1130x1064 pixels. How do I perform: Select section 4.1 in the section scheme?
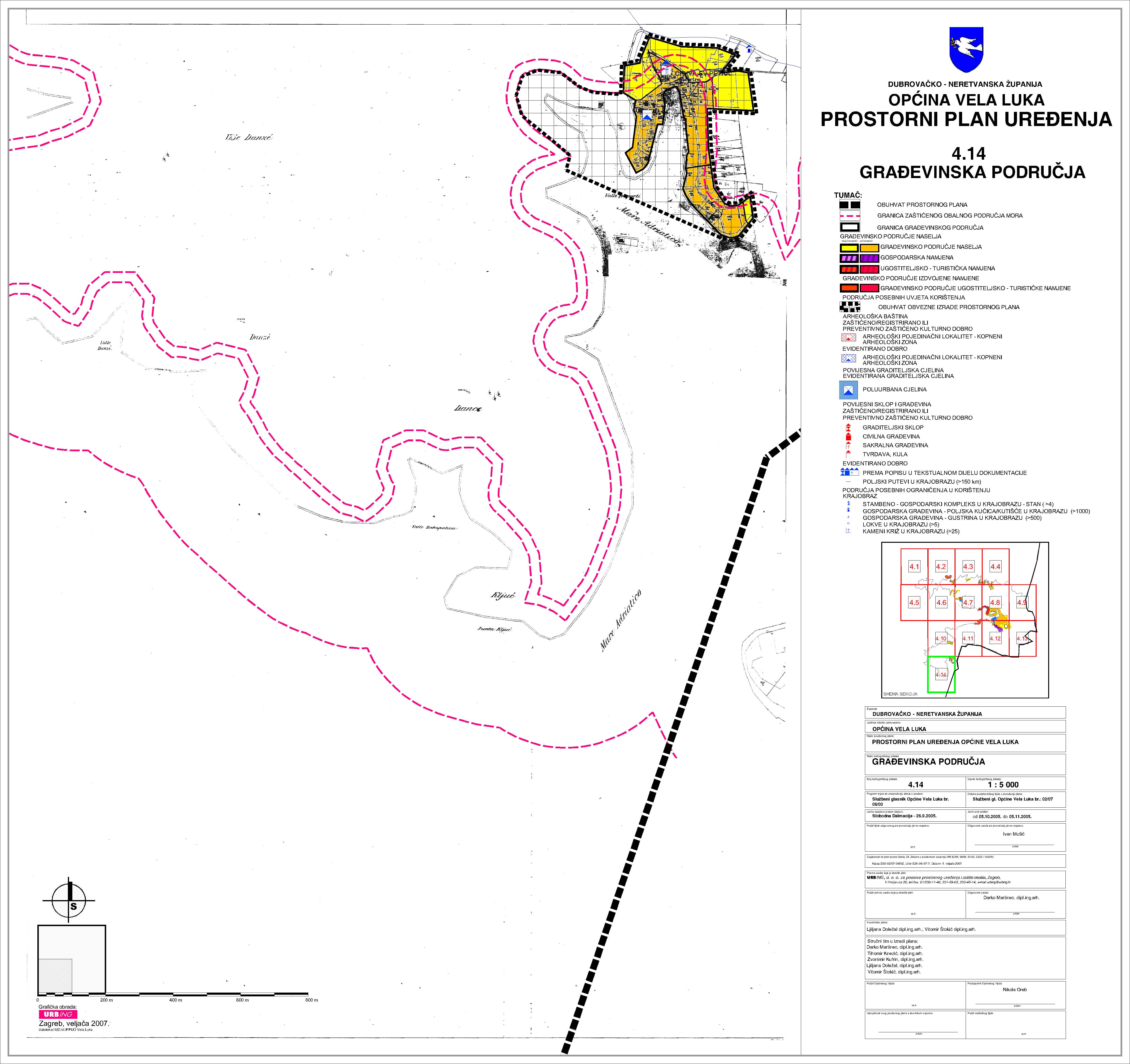[914, 567]
